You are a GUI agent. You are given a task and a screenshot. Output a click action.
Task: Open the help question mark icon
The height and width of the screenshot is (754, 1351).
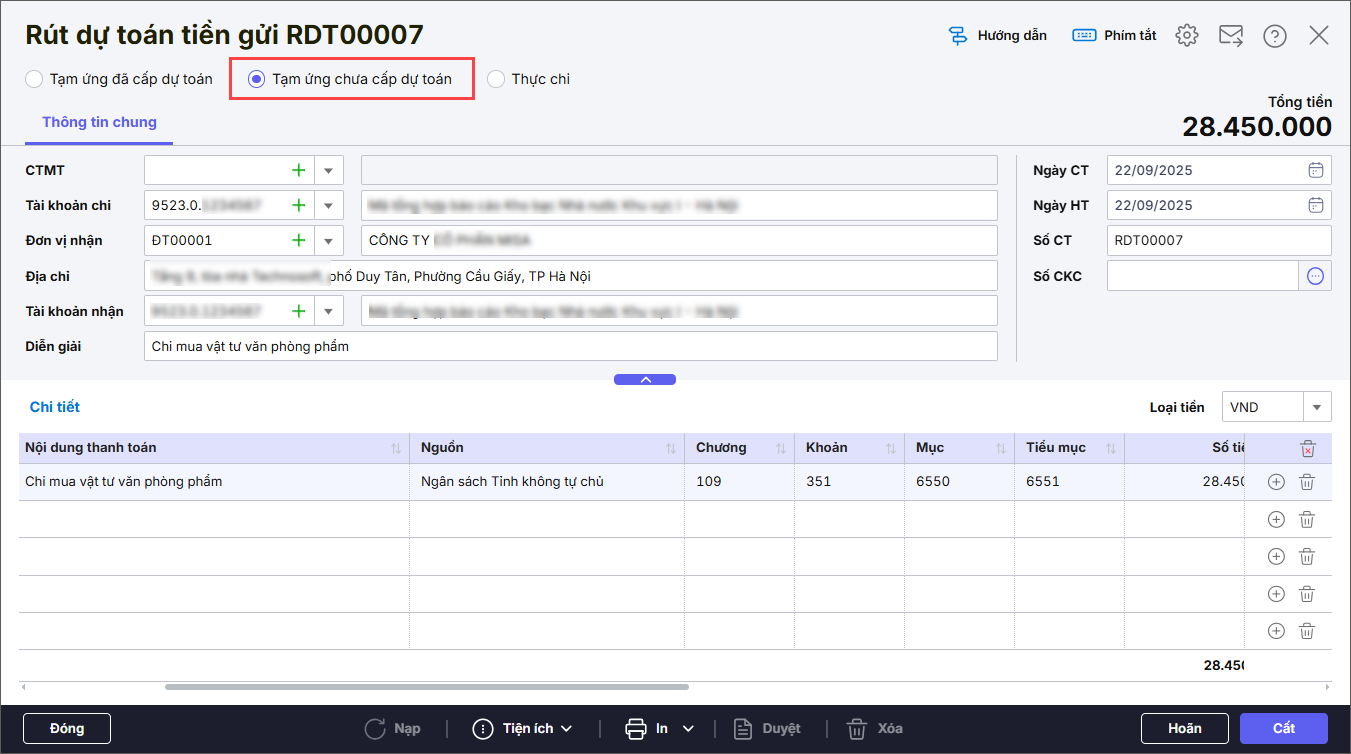point(1274,36)
